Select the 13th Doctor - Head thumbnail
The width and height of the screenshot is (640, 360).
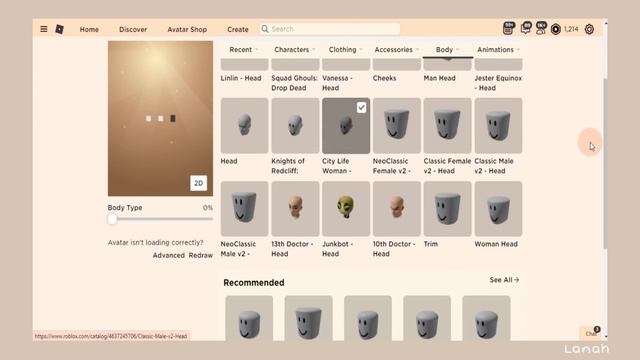295,209
